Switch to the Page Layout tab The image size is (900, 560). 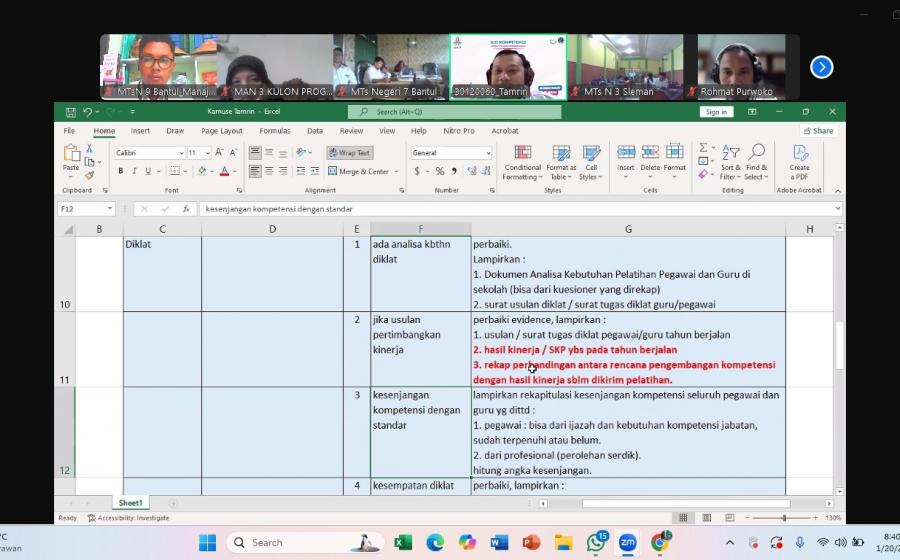[221, 131]
